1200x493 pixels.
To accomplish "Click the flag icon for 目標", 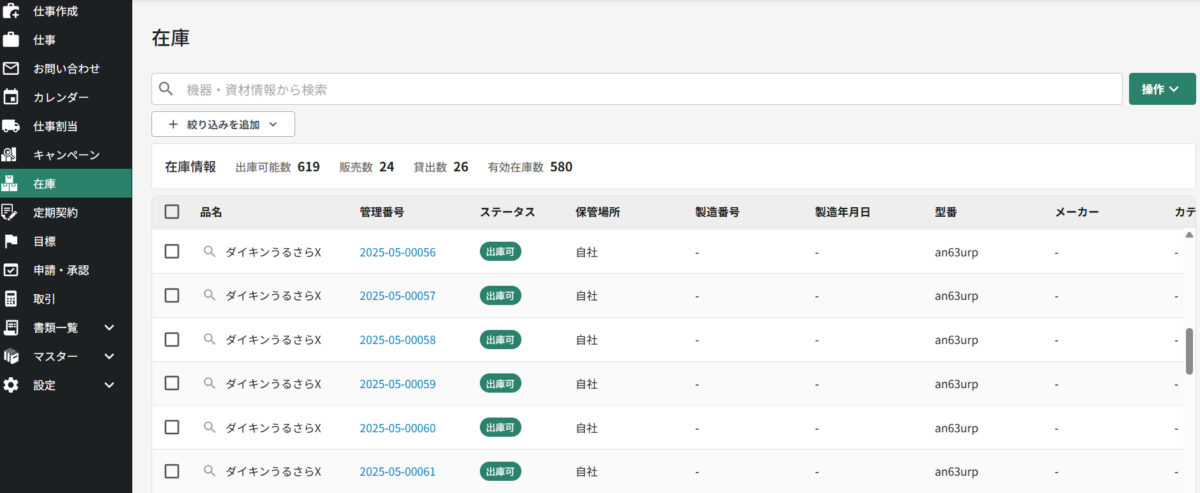I will pos(11,241).
